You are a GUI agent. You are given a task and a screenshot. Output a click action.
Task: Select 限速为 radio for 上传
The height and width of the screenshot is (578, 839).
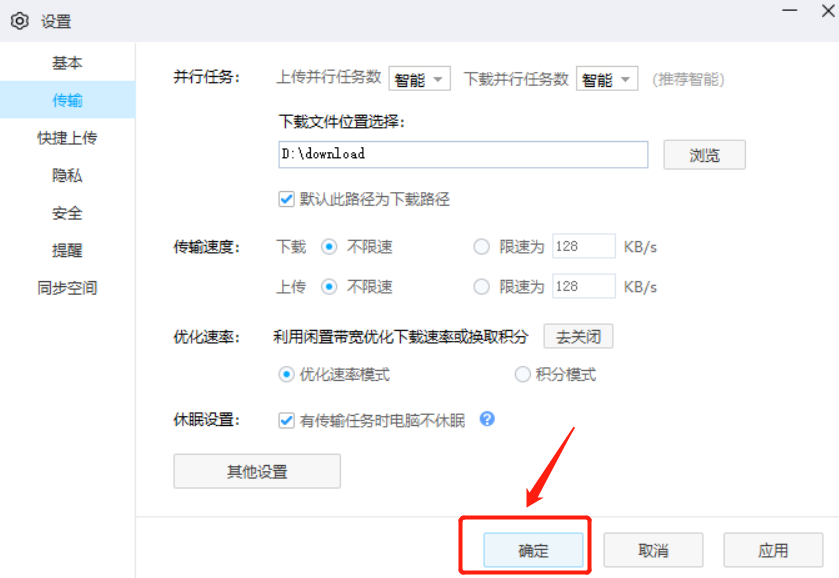coord(482,287)
